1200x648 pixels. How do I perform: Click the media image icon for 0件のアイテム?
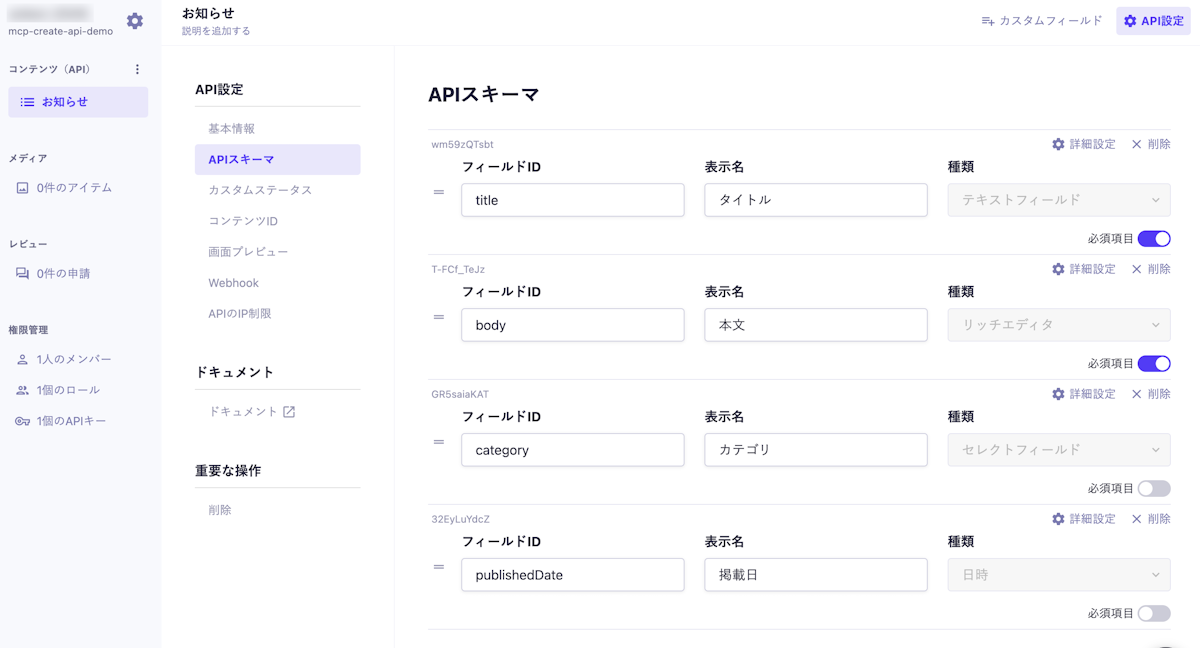pyautogui.click(x=22, y=188)
